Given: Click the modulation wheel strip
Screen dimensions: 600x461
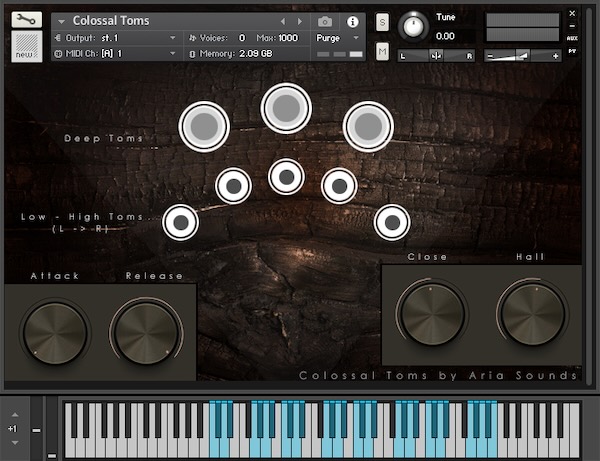Looking at the screenshot, I should [x=52, y=427].
